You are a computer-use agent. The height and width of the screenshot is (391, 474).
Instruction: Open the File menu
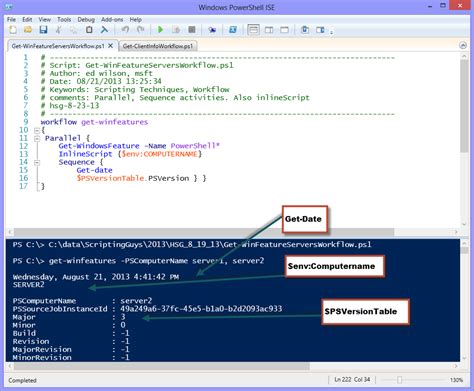click(x=11, y=19)
